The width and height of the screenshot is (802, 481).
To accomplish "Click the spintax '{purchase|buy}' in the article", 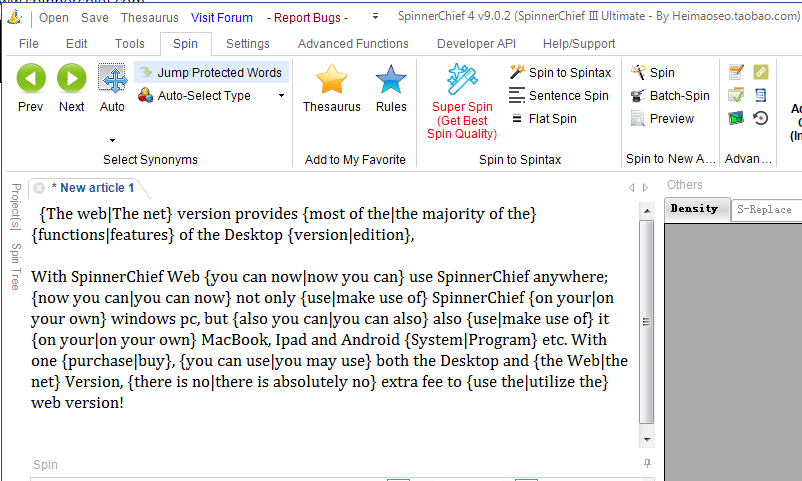I will pyautogui.click(x=118, y=361).
